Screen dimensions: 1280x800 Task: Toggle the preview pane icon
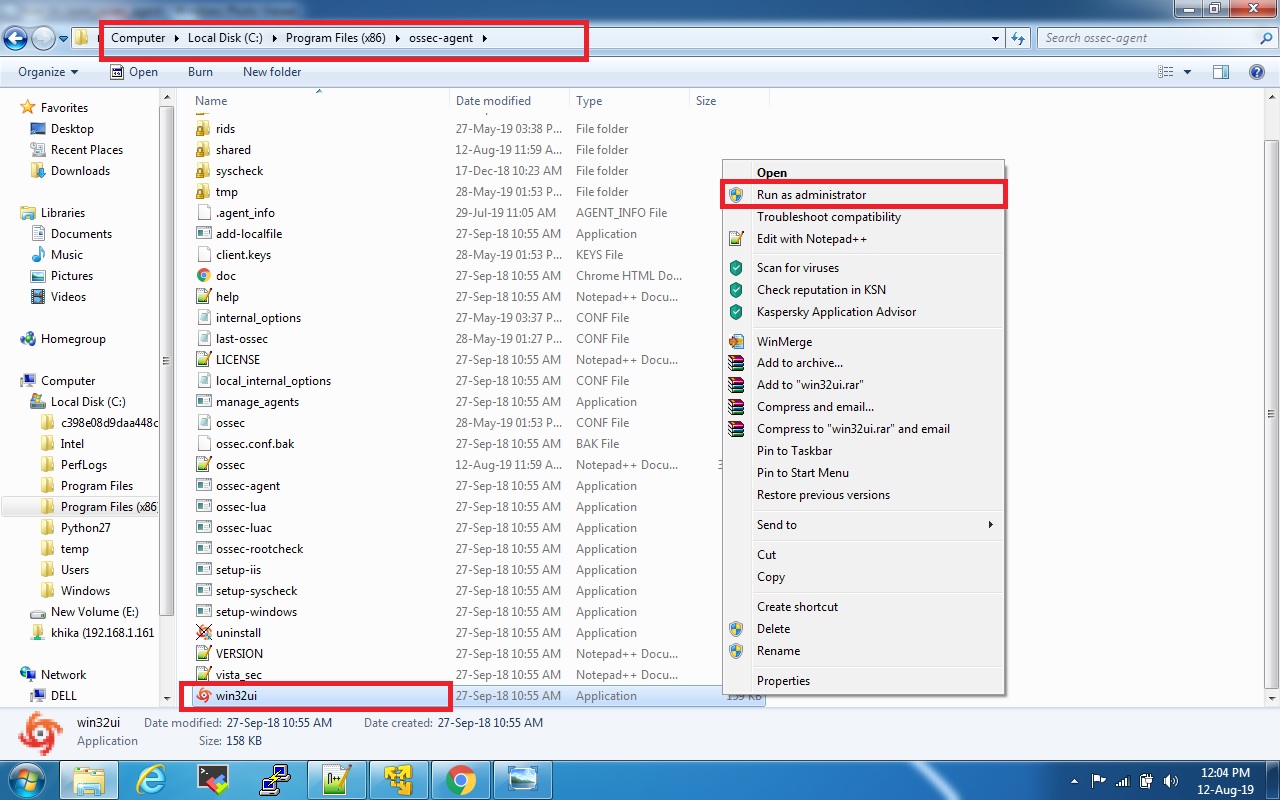1220,72
